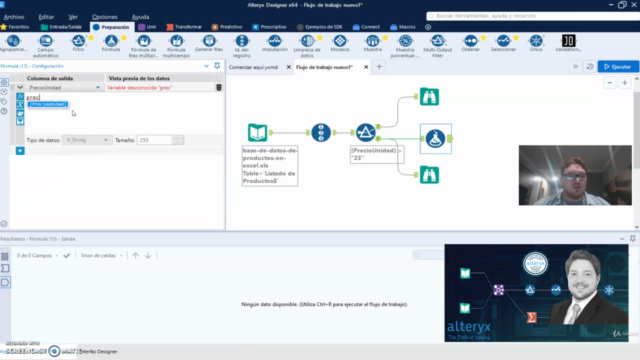Switch to Predictivo tool category
The image size is (640, 360).
pos(227,27)
